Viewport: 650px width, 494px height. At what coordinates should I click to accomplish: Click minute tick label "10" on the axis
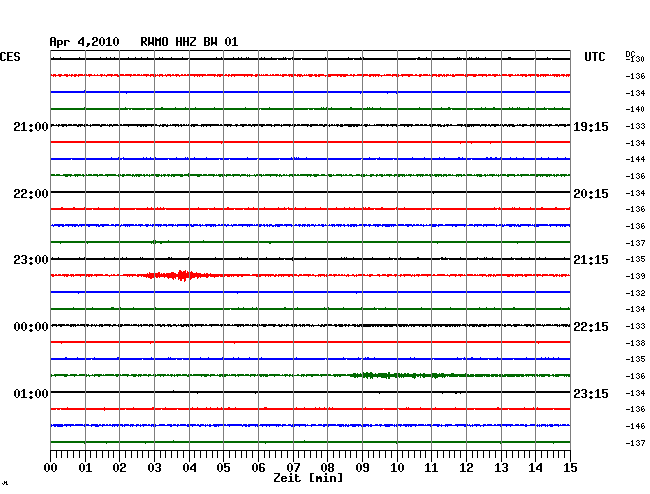pos(397,467)
